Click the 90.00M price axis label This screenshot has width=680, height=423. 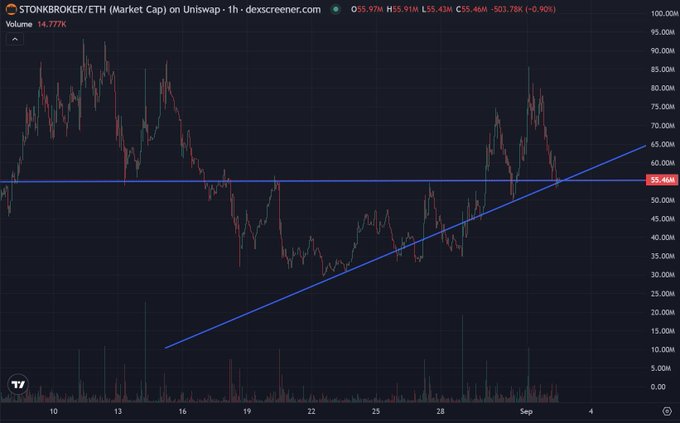coord(663,51)
